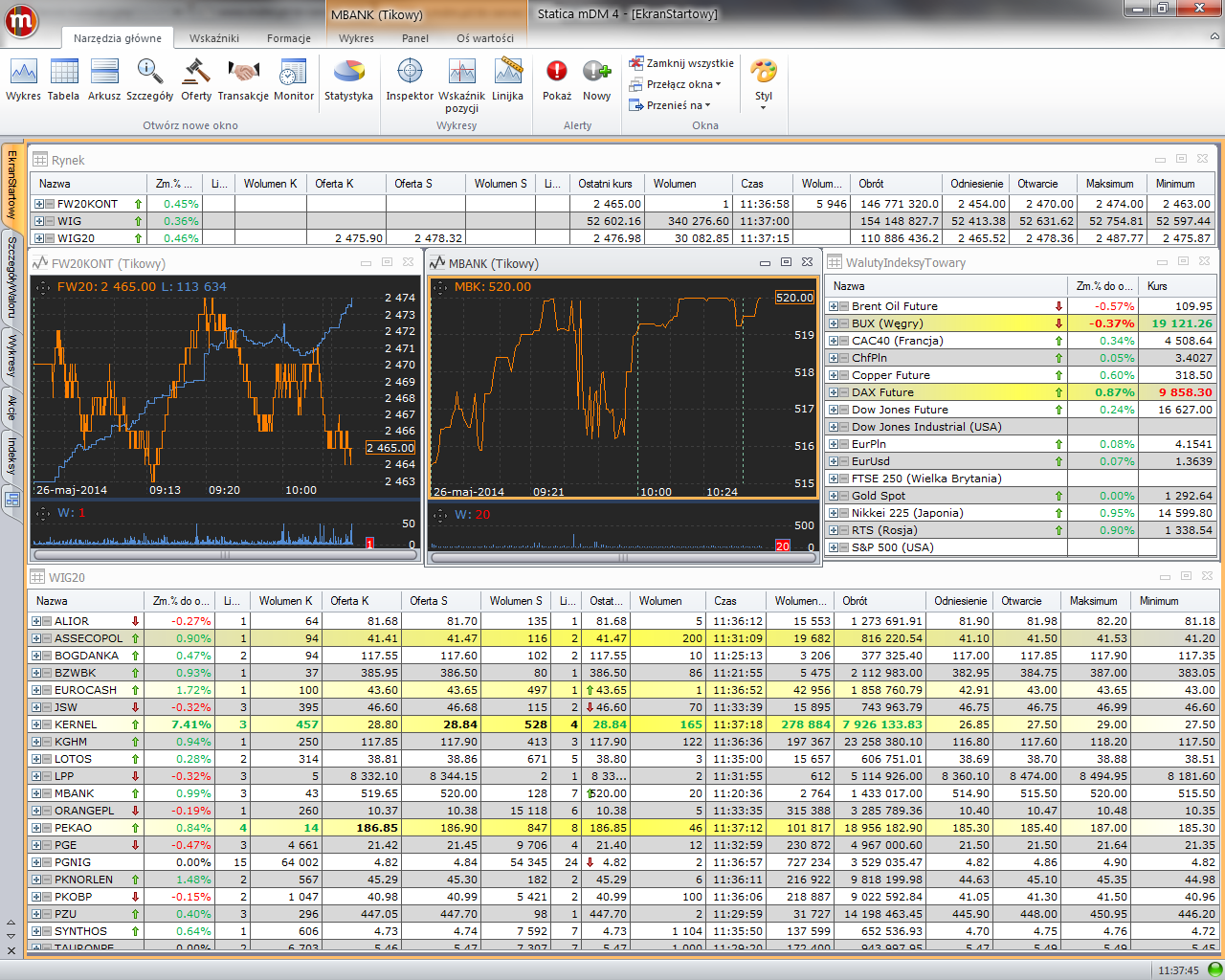The width and height of the screenshot is (1225, 980).
Task: Toggle the selector box beside MBANK
Action: pos(47,793)
